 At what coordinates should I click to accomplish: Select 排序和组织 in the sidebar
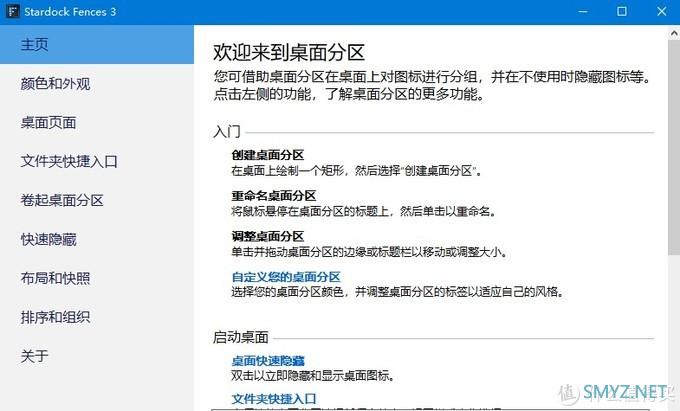click(97, 317)
